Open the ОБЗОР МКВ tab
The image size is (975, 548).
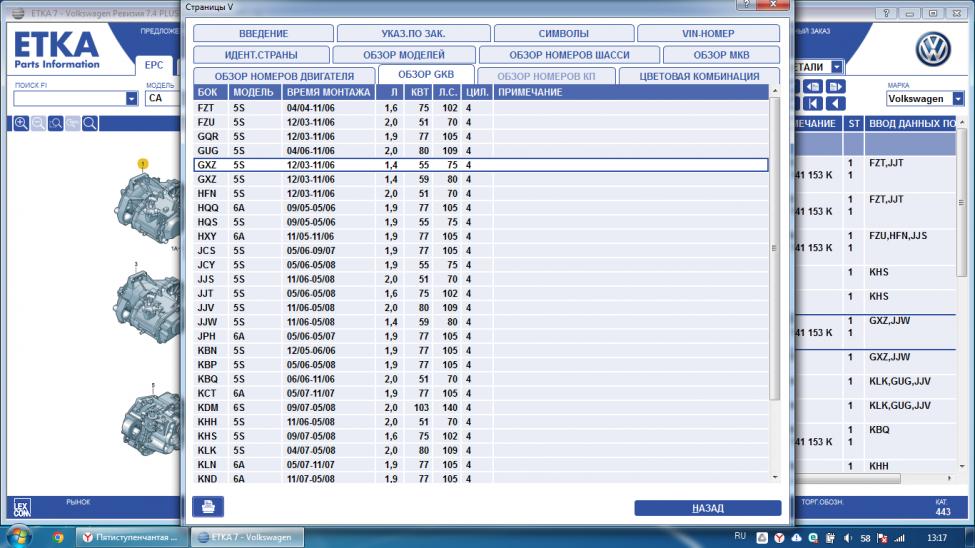tap(721, 55)
